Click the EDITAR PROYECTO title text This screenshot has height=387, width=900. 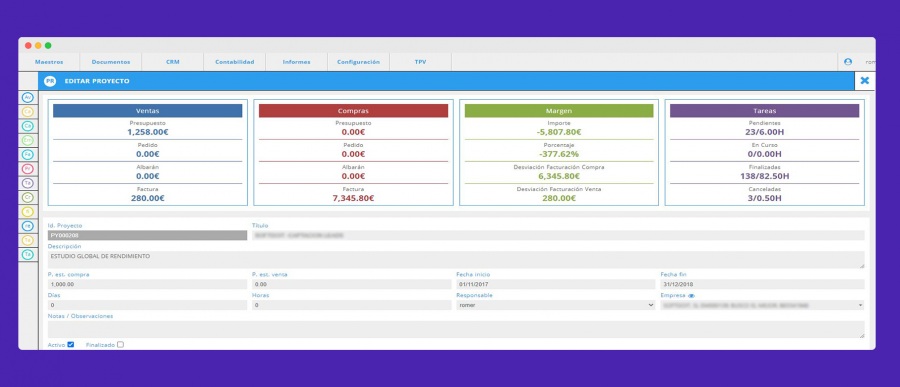[96, 81]
